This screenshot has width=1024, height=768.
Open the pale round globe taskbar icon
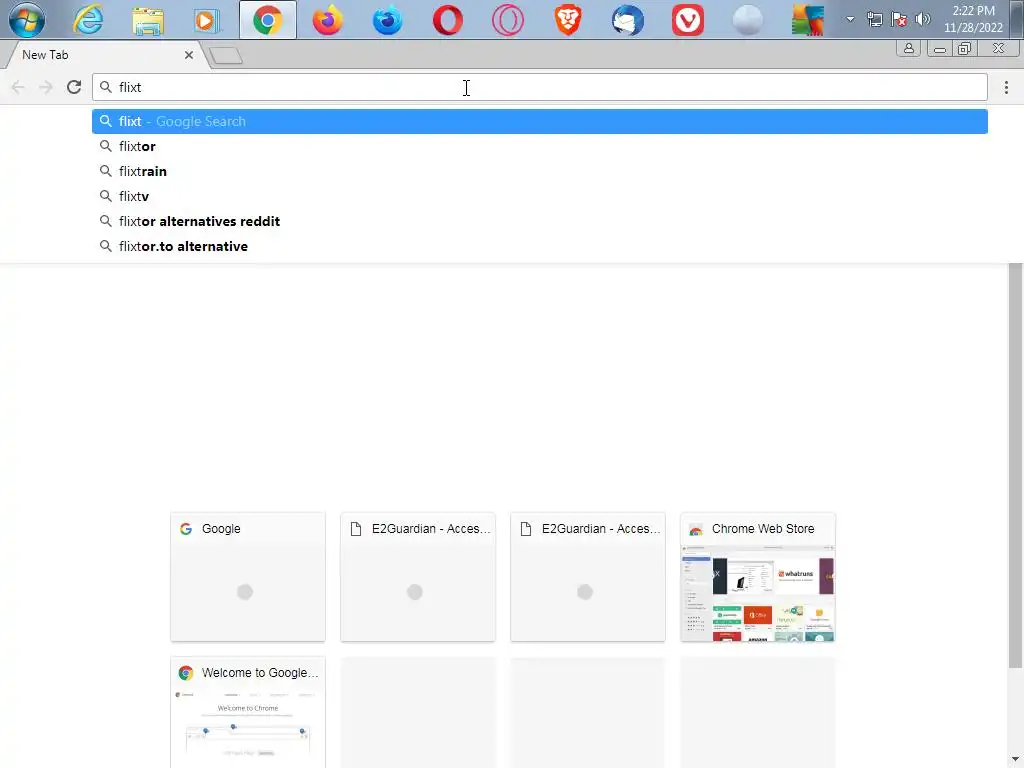[x=748, y=20]
